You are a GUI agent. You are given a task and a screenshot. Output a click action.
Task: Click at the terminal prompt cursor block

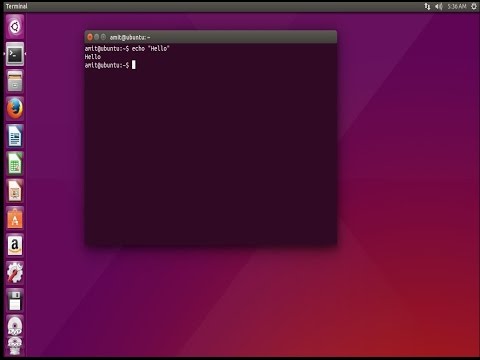point(134,65)
